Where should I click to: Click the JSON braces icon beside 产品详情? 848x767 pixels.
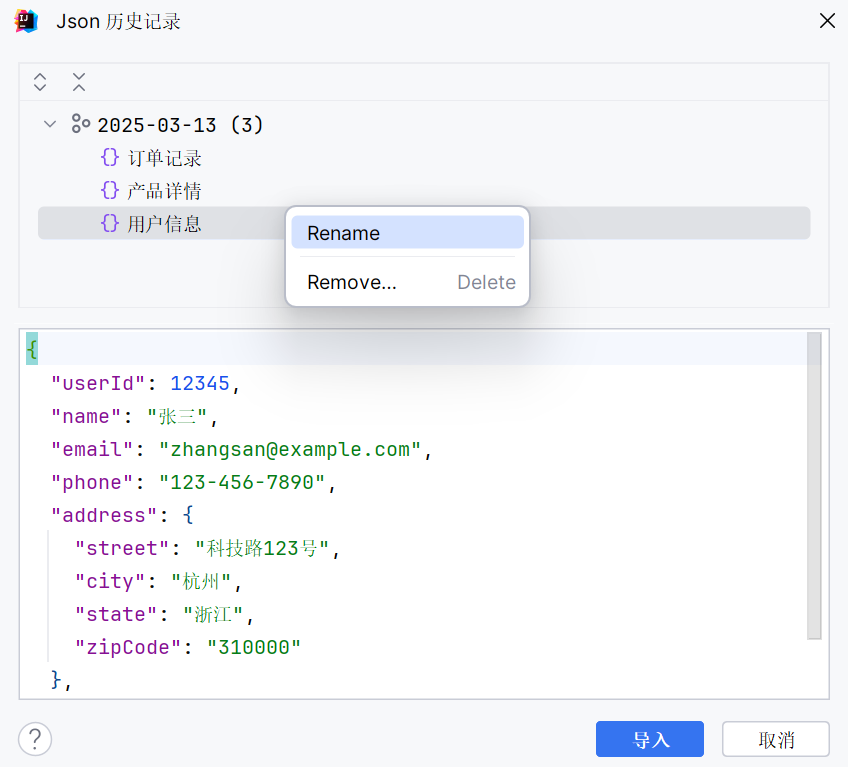click(x=110, y=191)
